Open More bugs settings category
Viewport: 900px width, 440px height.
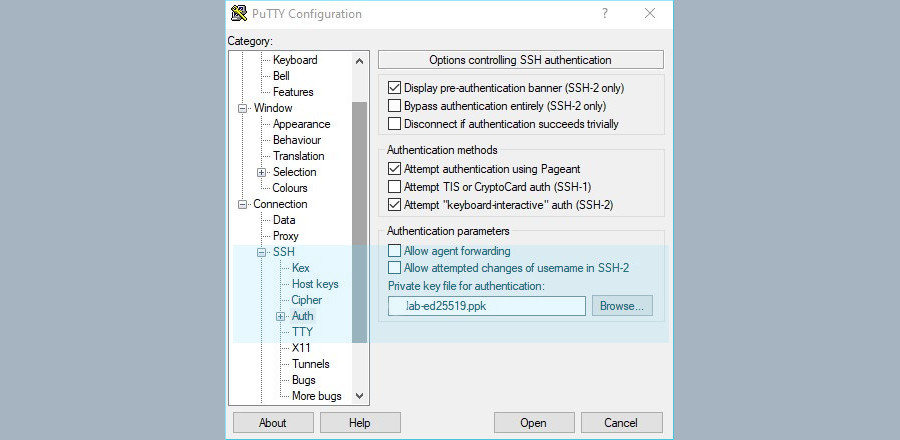point(317,396)
